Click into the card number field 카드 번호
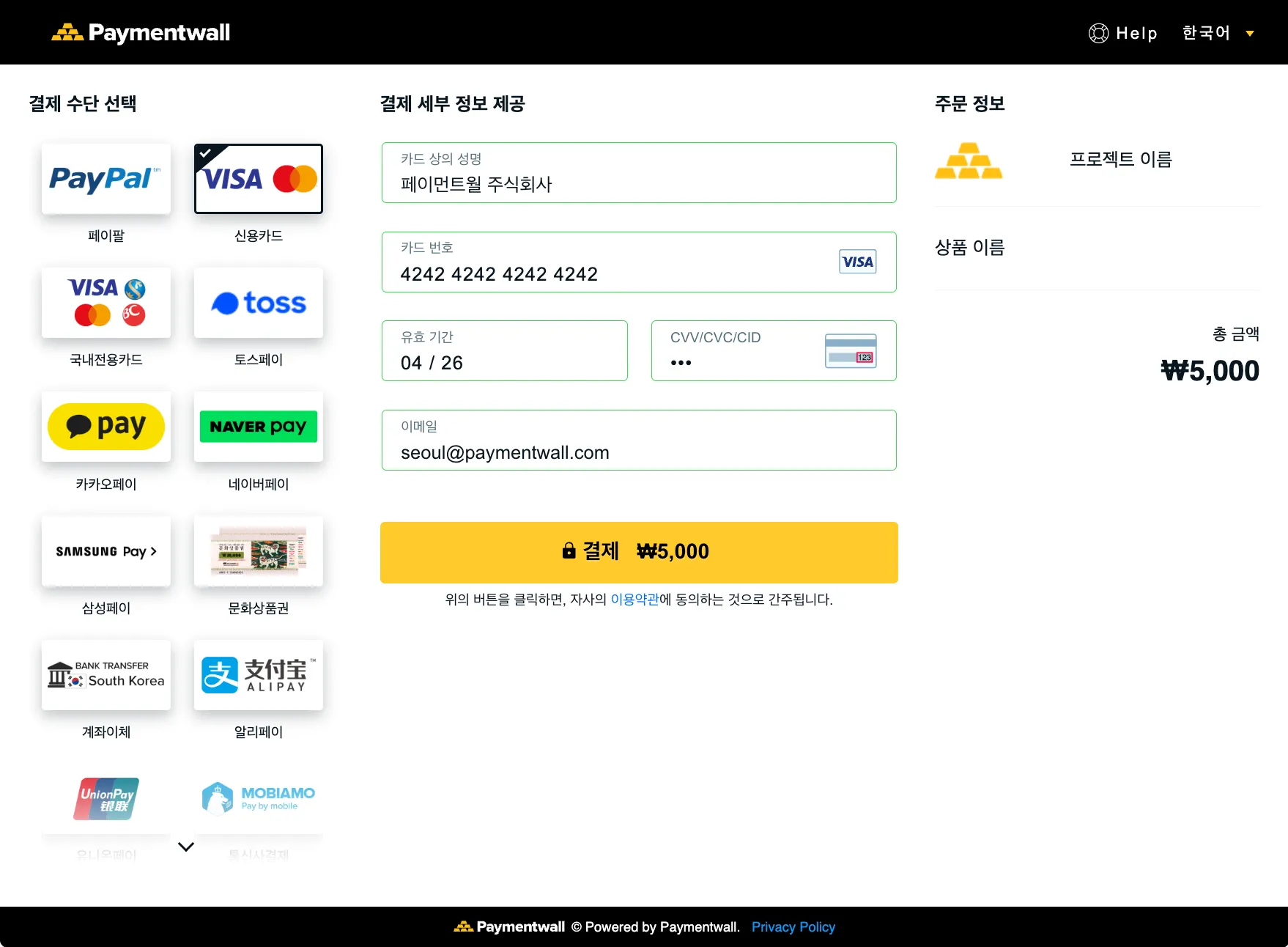The width and height of the screenshot is (1288, 947). [x=639, y=262]
